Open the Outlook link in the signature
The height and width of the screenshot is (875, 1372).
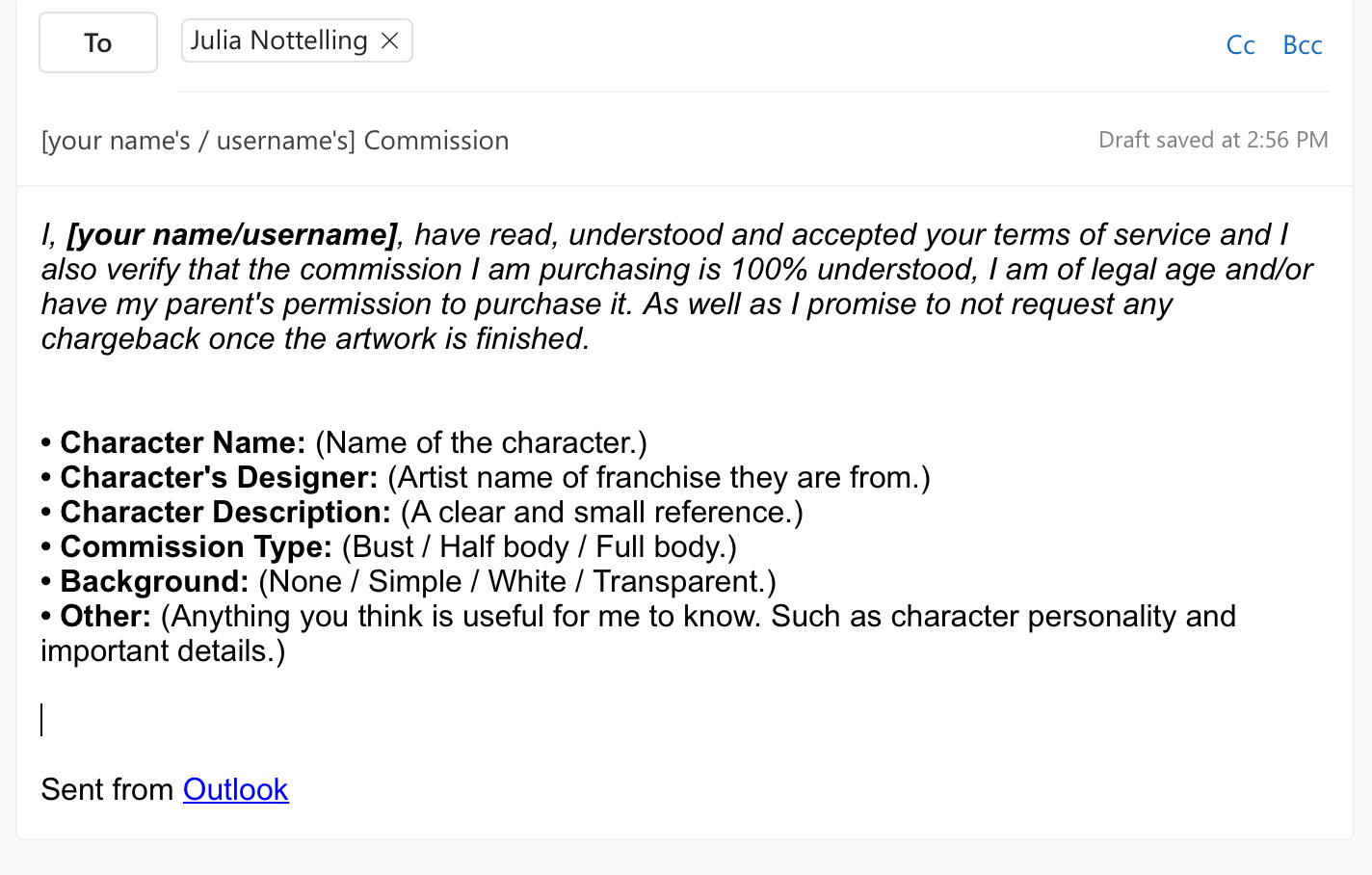pyautogui.click(x=235, y=789)
